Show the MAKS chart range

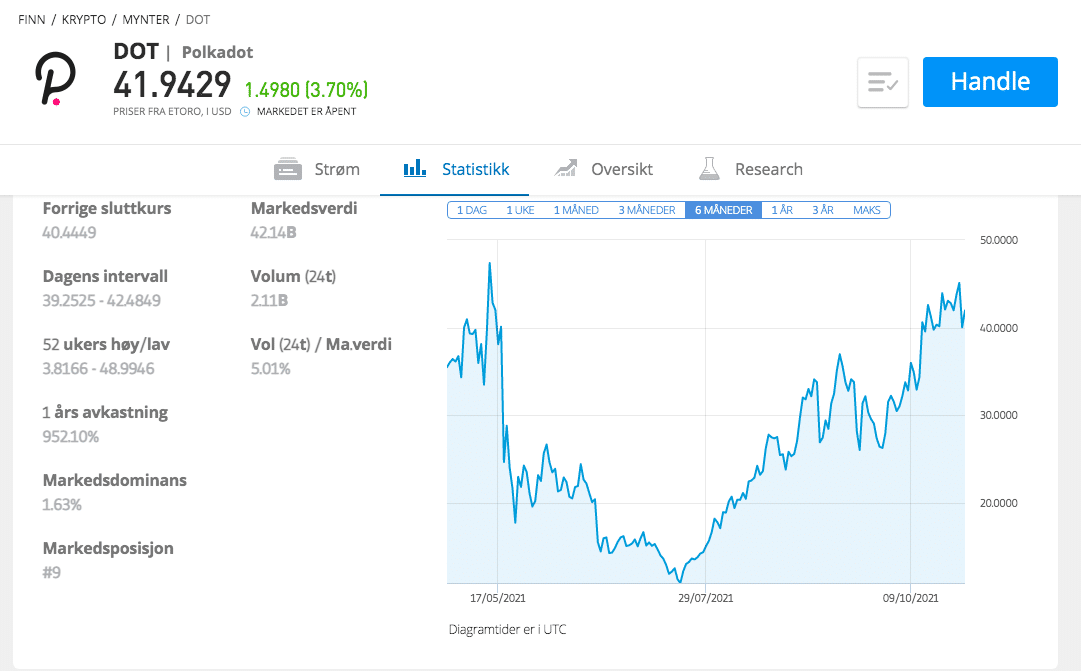pyautogui.click(x=867, y=210)
